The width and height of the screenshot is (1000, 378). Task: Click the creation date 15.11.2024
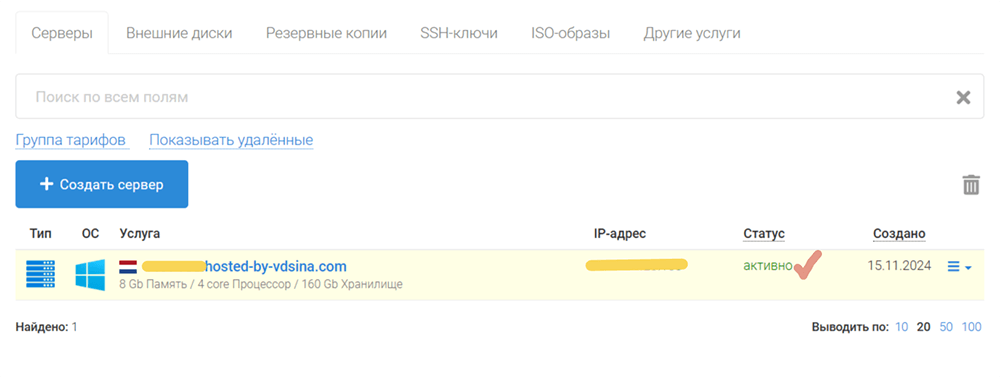tap(899, 265)
